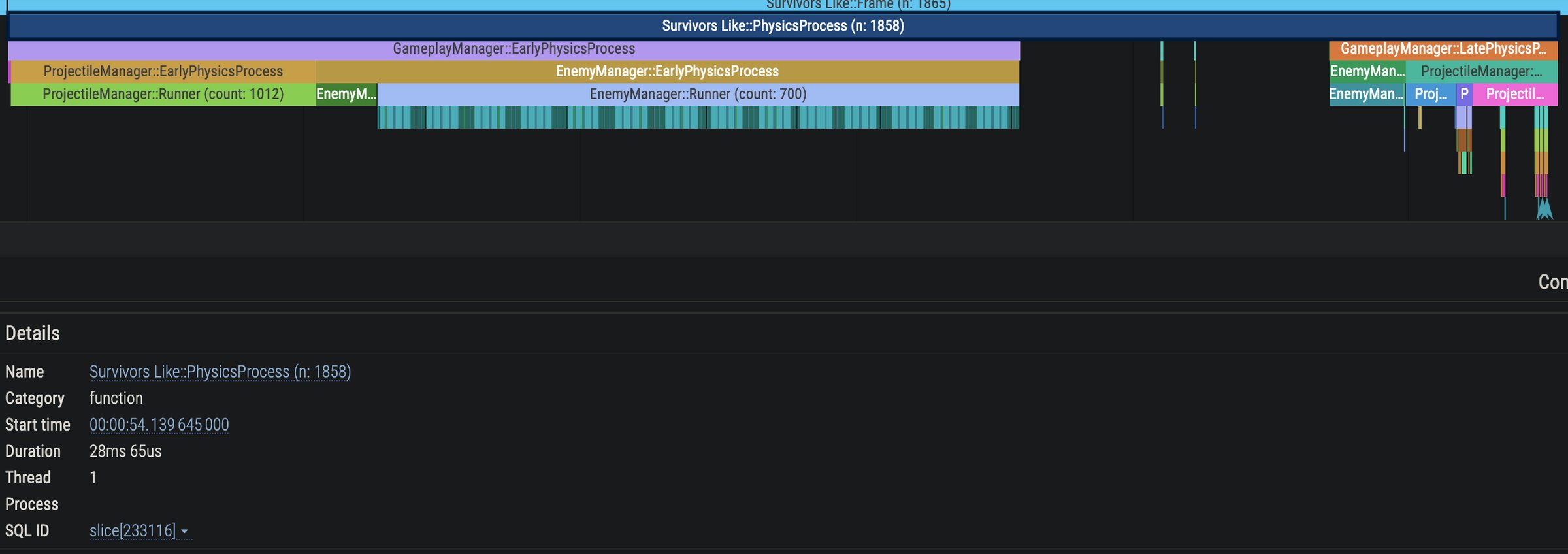Select the blue Proj... slice
This screenshot has height=554, width=1568.
1431,94
